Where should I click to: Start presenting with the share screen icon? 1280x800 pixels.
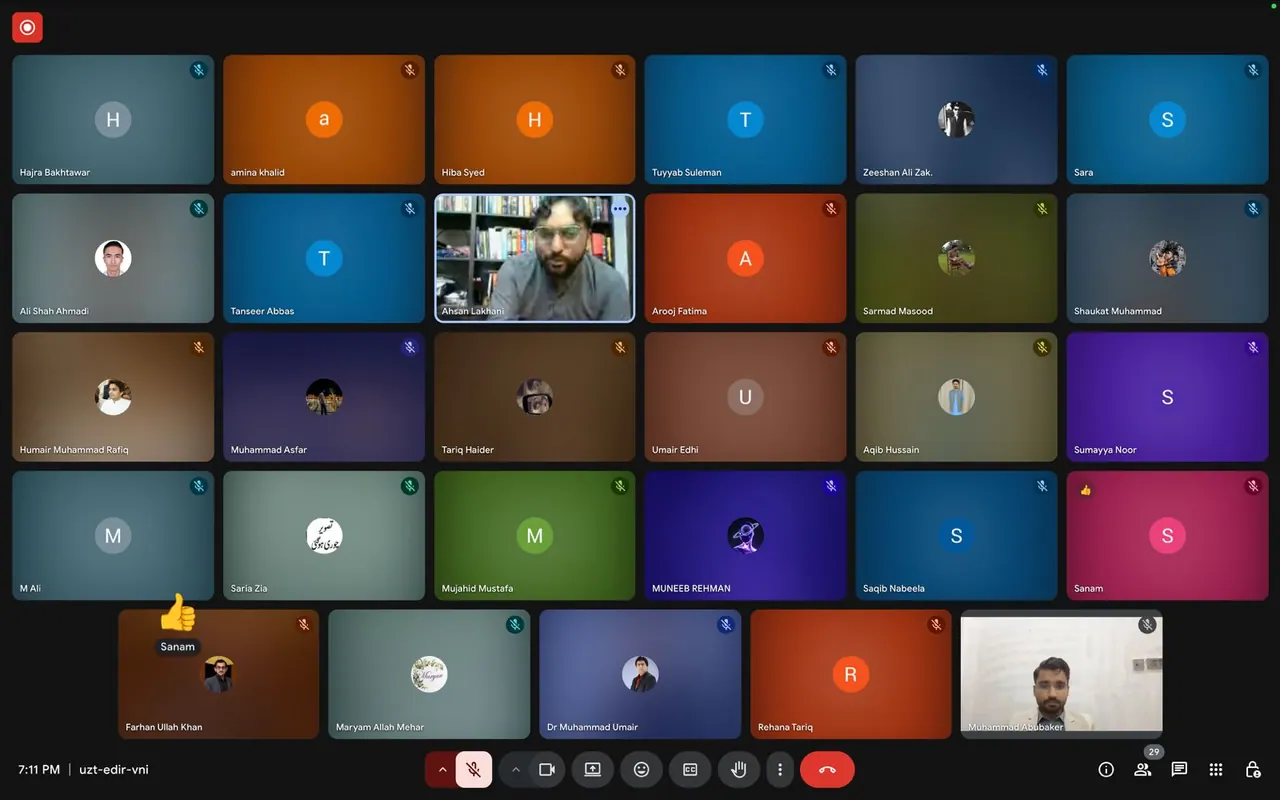click(x=593, y=769)
